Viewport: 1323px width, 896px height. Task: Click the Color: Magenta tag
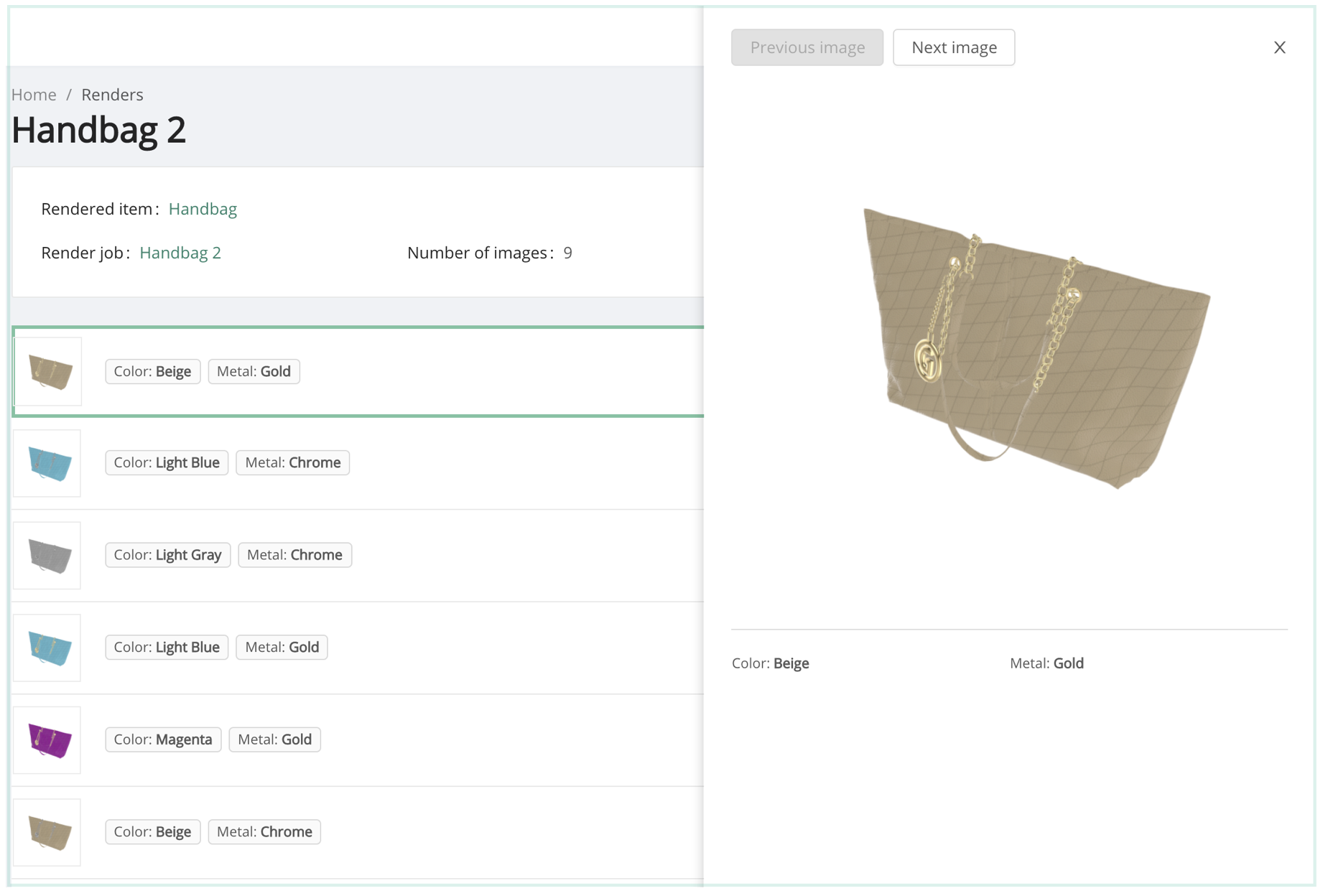[x=163, y=739]
